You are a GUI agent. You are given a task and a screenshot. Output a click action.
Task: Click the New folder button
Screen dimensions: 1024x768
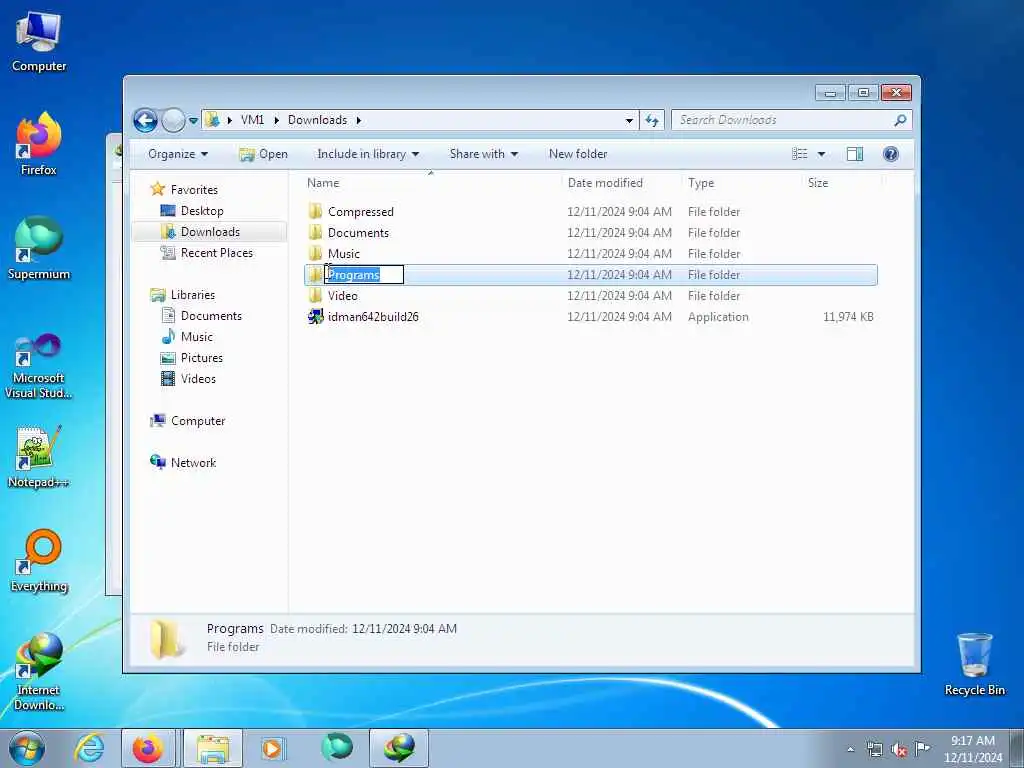click(578, 154)
